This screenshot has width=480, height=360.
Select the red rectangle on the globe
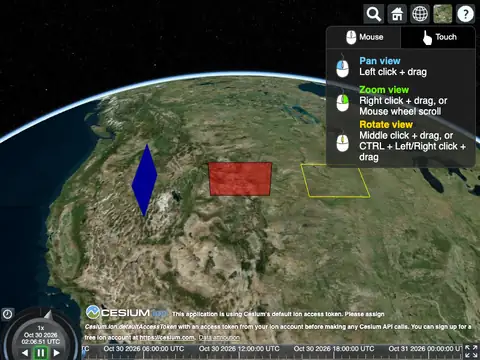tap(240, 179)
